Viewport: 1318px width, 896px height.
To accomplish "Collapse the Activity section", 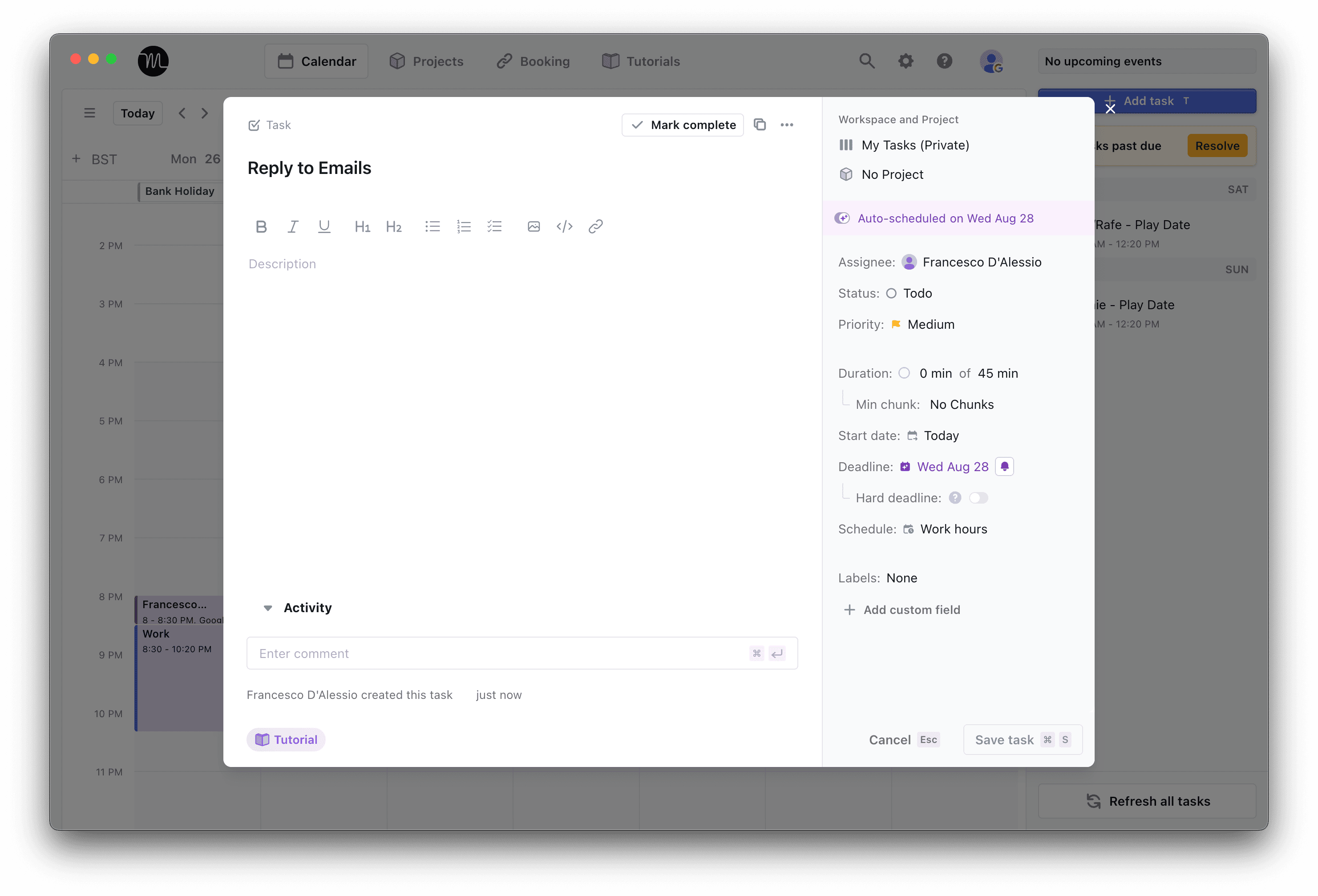I will coord(268,607).
